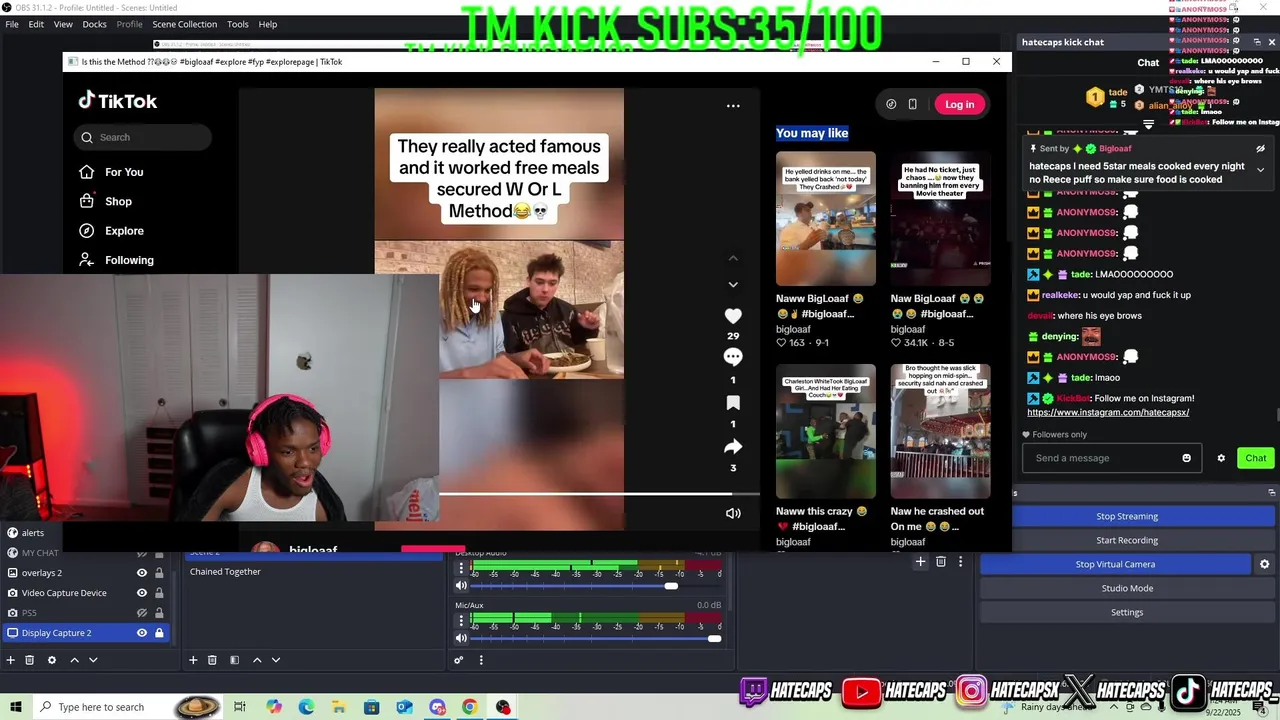Image resolution: width=1280 pixels, height=720 pixels.
Task: Go to the next TikTok video
Action: tap(733, 284)
